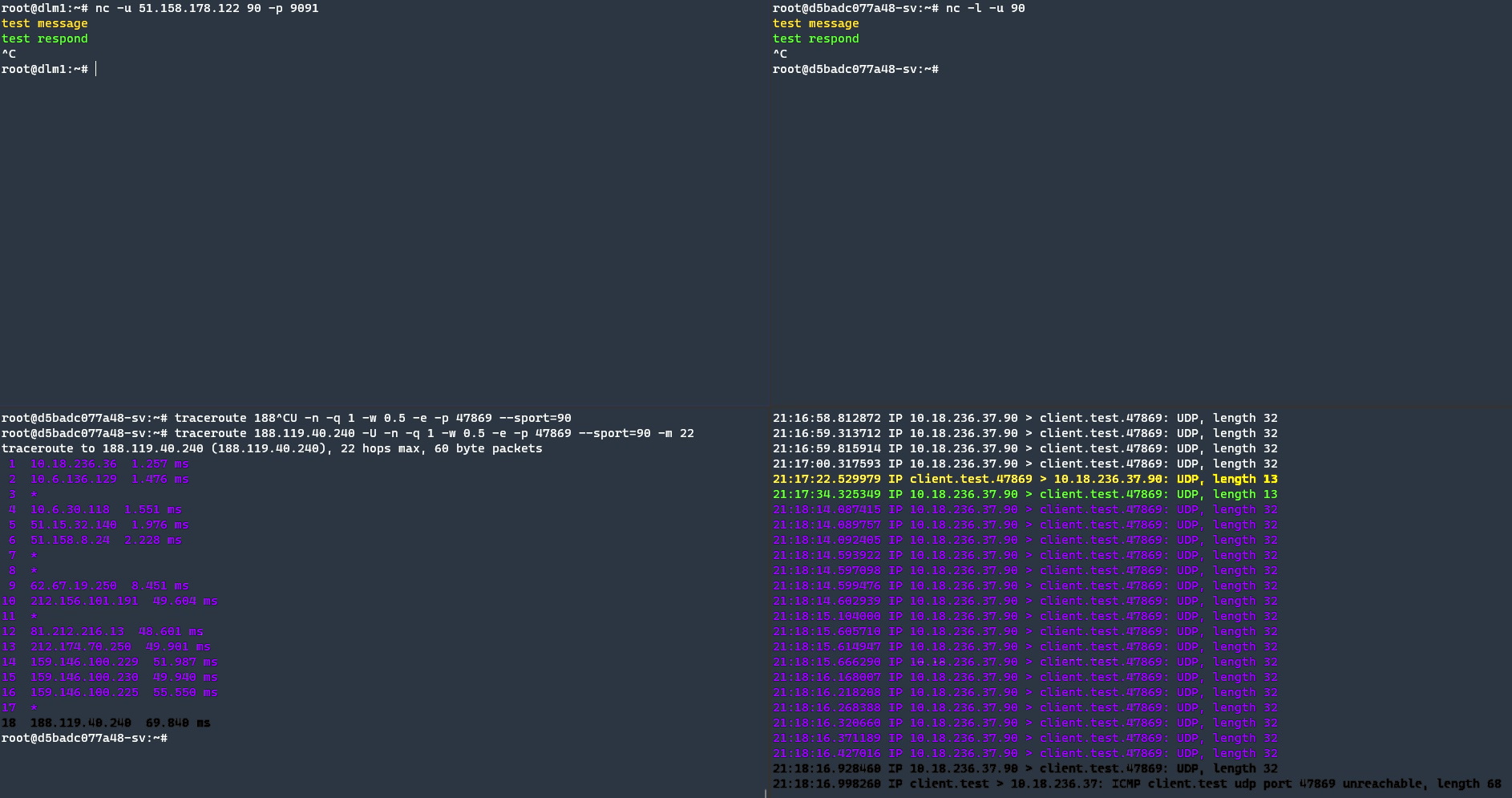Click traceroute hop 6 address 51.158.8.24

(x=70, y=540)
